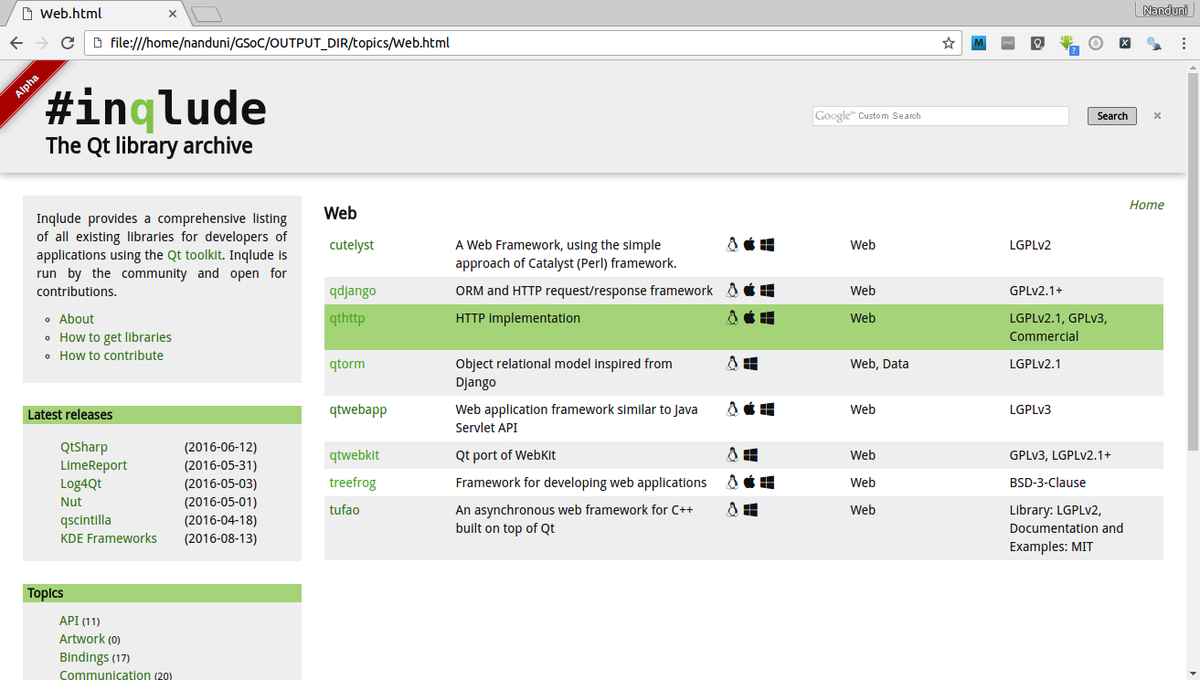Screen dimensions: 1200x680
Task: Clear search with the X beside Search
Action: click(1157, 116)
